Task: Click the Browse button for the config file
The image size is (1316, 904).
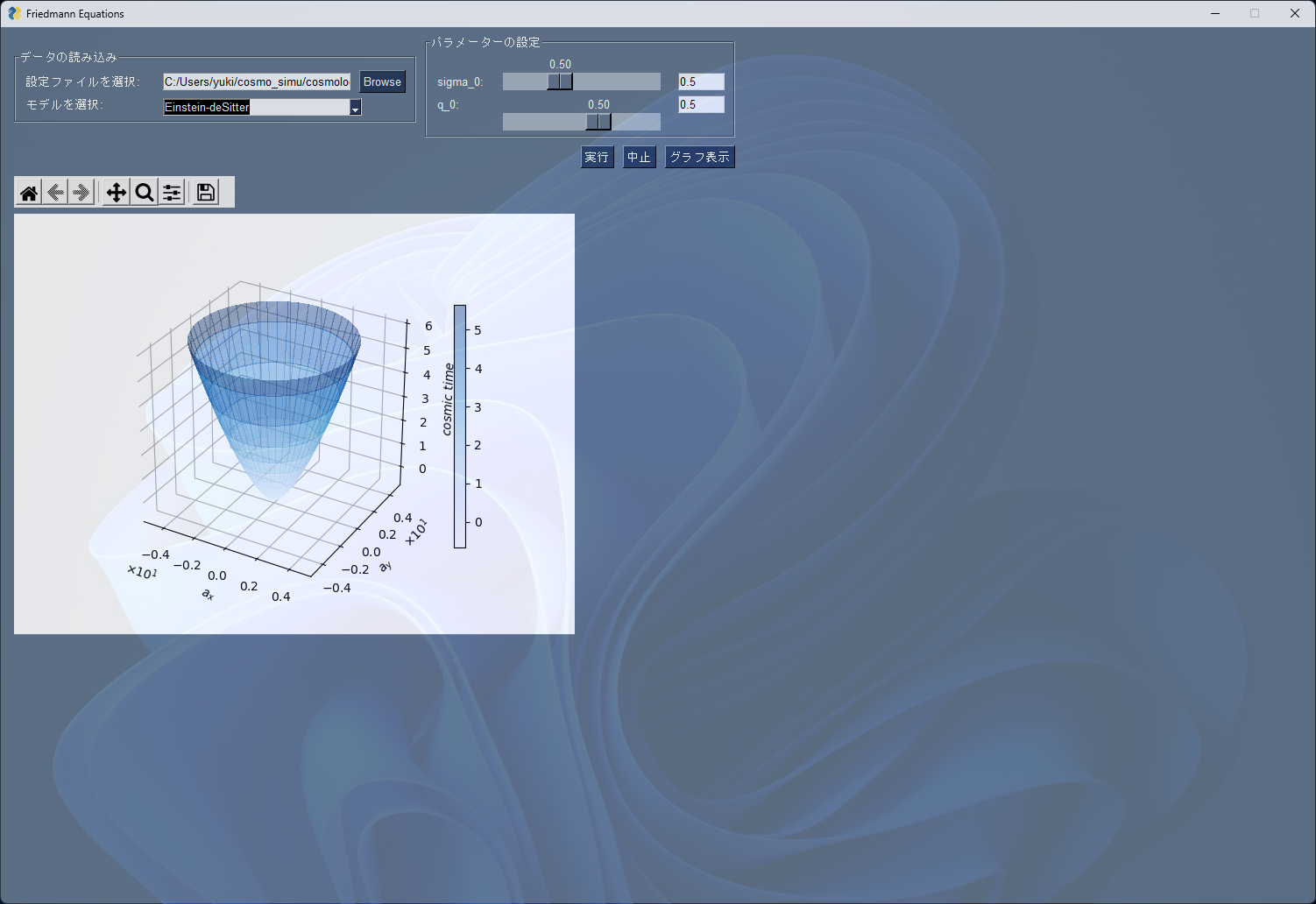Action: (x=382, y=81)
